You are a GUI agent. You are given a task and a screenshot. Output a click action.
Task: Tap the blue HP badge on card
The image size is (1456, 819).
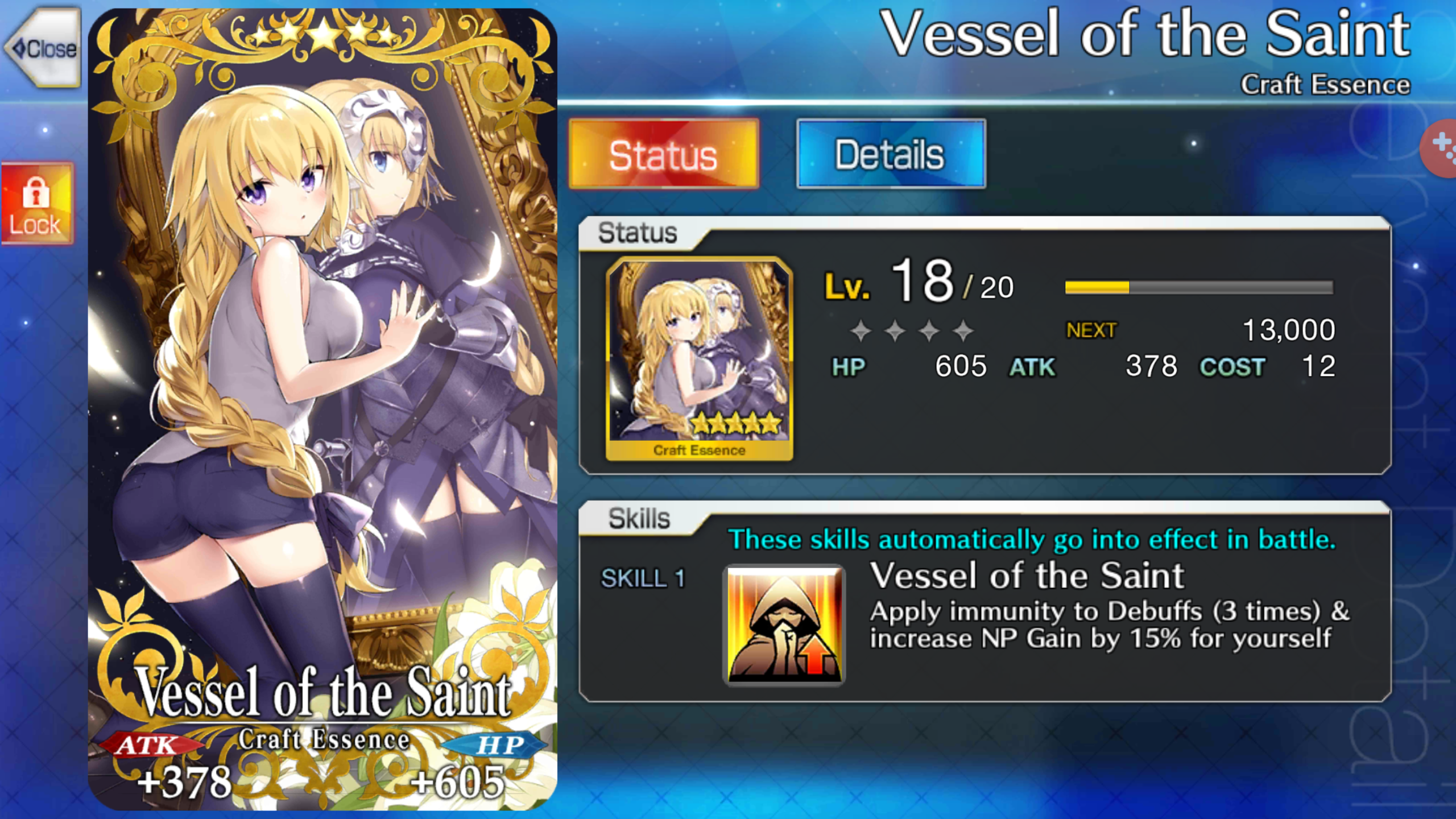[x=495, y=744]
